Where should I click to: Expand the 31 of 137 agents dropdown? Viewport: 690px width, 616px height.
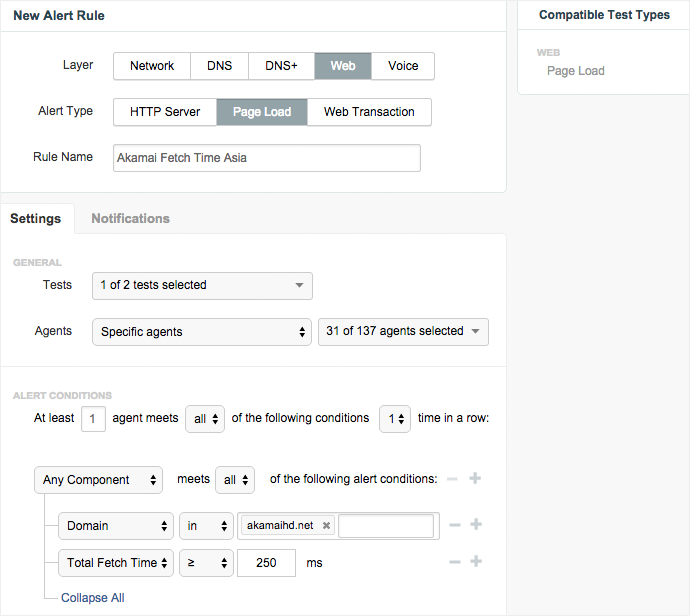point(403,332)
